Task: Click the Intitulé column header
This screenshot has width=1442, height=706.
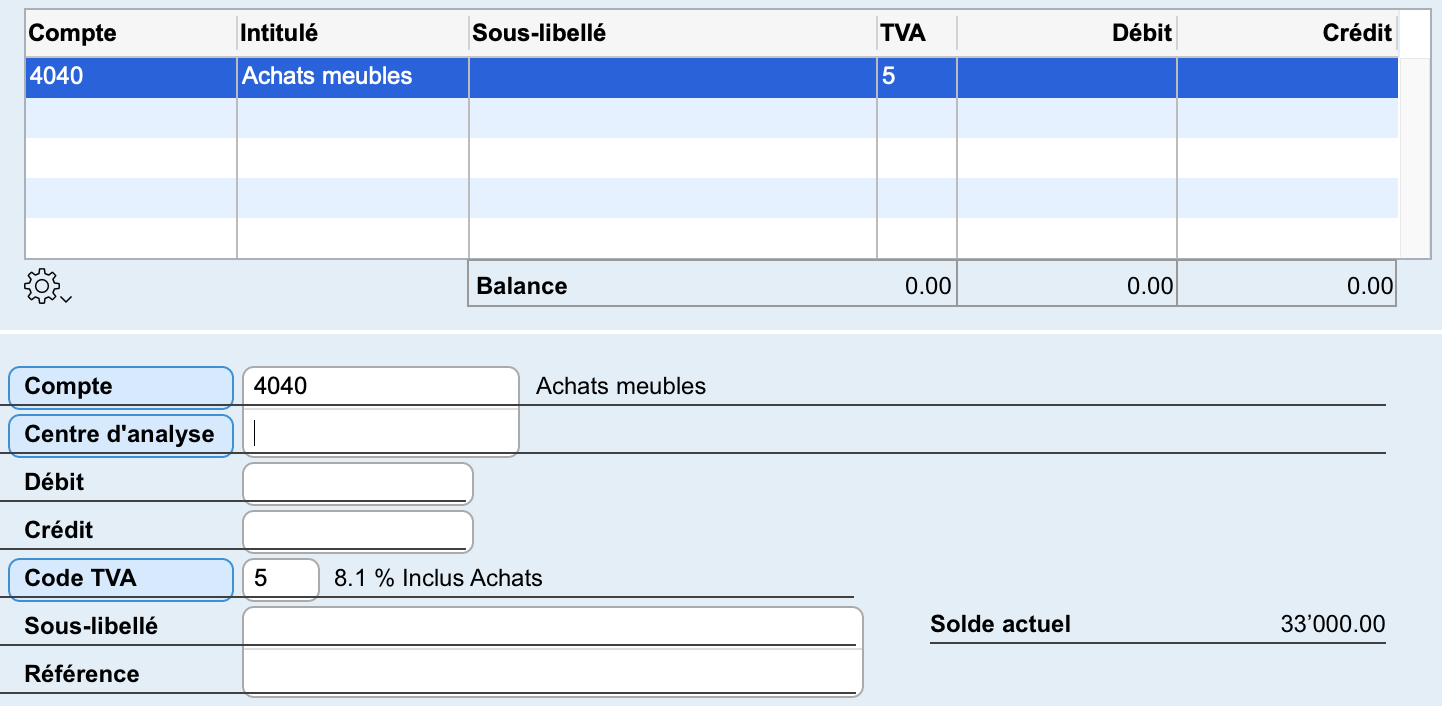Action: pos(352,33)
